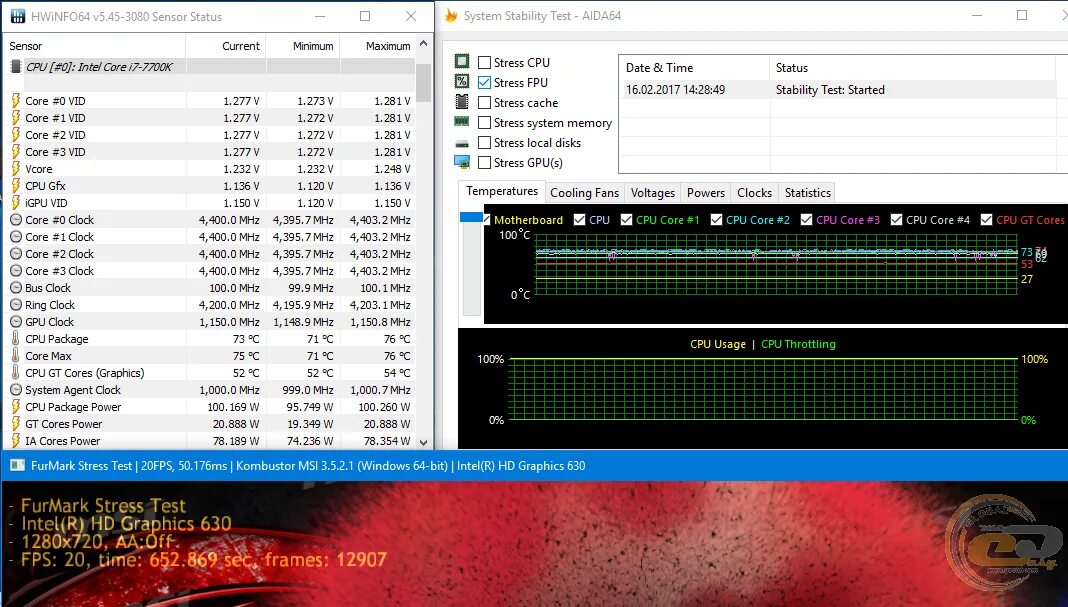Toggle the CPU Core #3 graph checkbox
Image resolution: width=1068 pixels, height=607 pixels.
coord(806,219)
